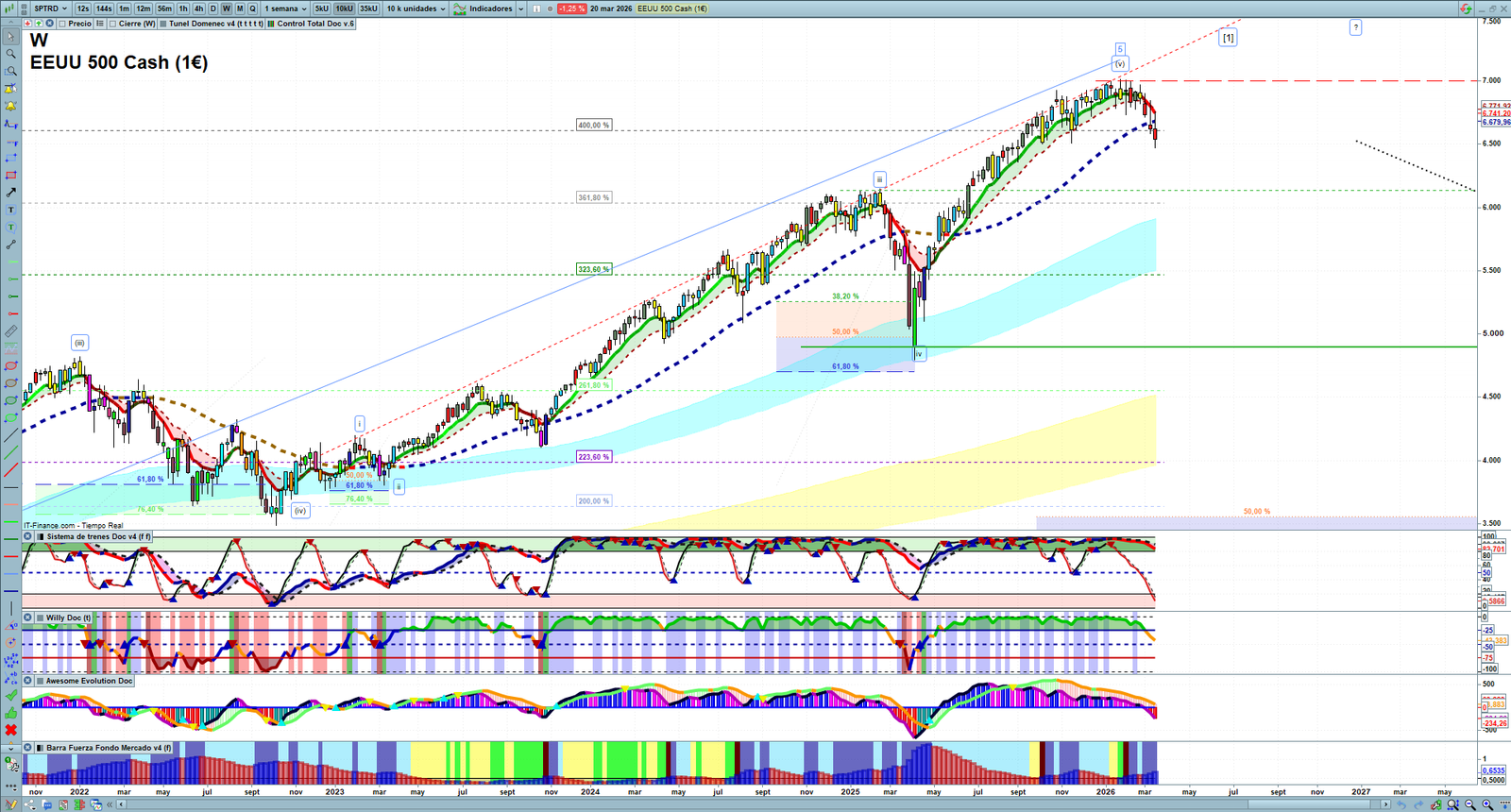Choose the arrow drawing tool
This screenshot has height=812, width=1511.
(x=10, y=193)
